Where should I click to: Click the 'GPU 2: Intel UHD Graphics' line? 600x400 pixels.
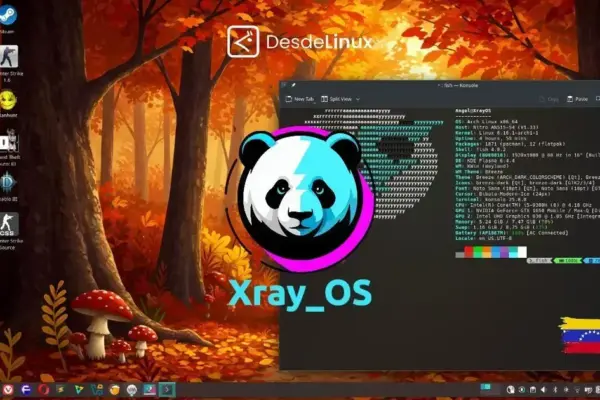pos(527,216)
